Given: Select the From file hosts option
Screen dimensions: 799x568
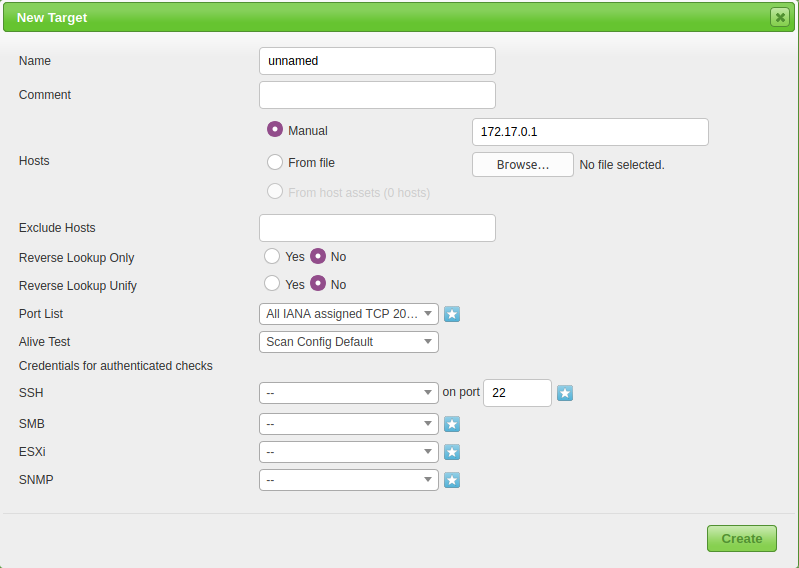Looking at the screenshot, I should tap(275, 162).
